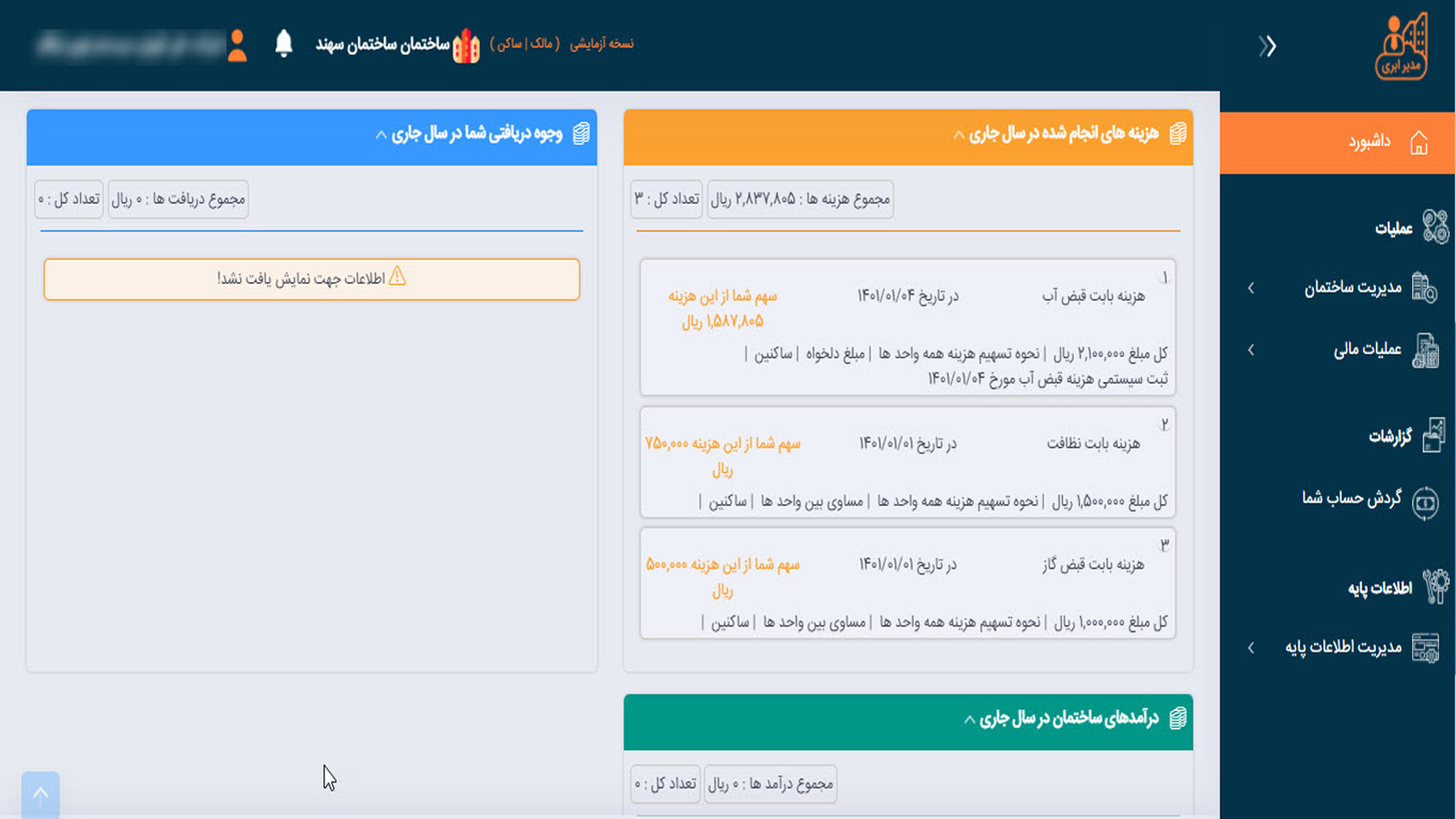Select the هزینه بابت قبض گاز expense card

point(908,583)
